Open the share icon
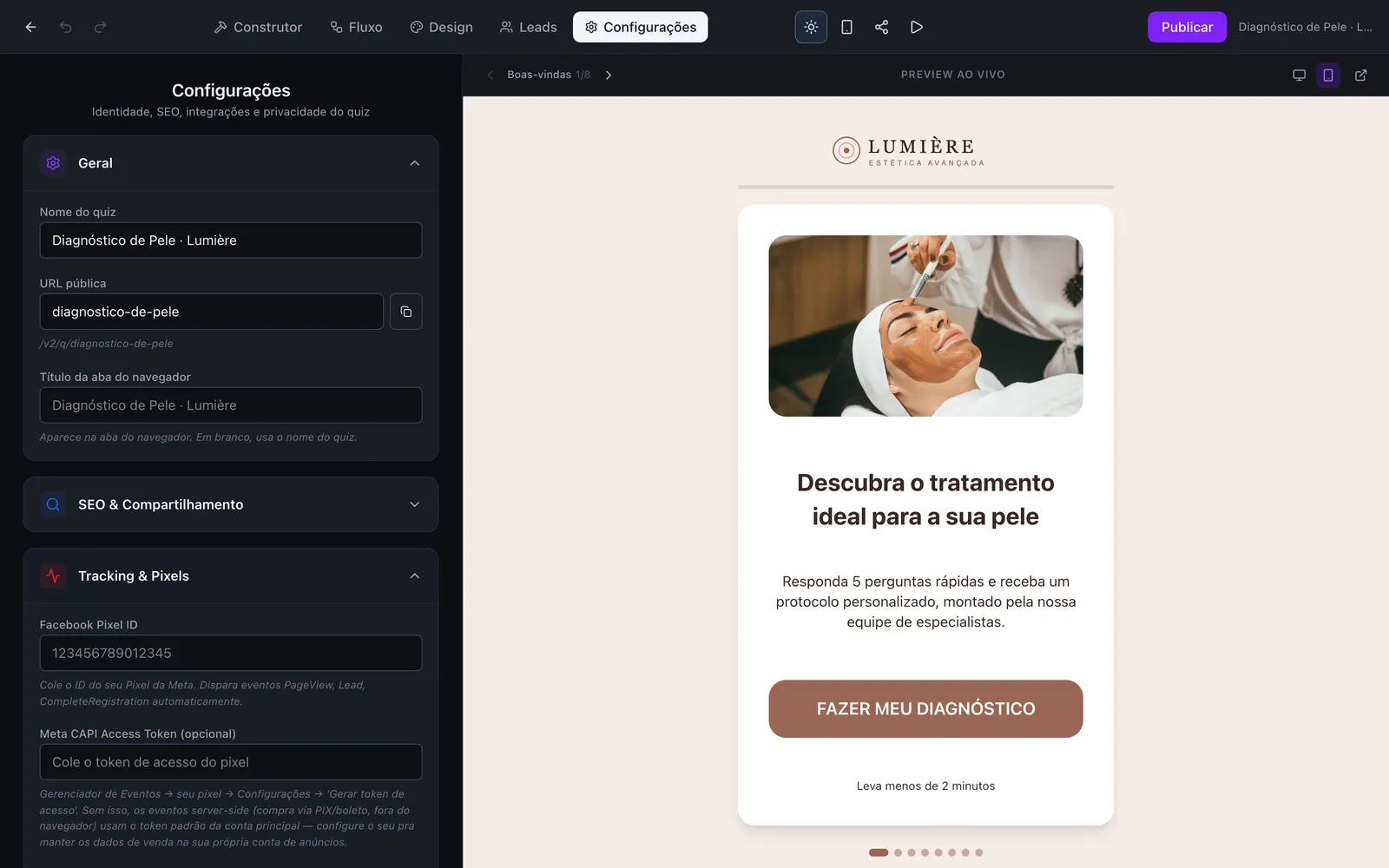1389x868 pixels. (x=881, y=27)
